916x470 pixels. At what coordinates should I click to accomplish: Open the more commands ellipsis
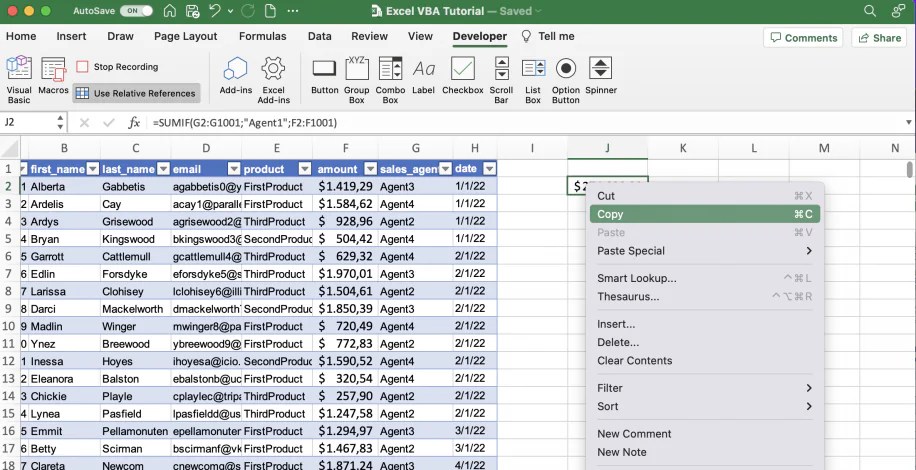point(293,11)
